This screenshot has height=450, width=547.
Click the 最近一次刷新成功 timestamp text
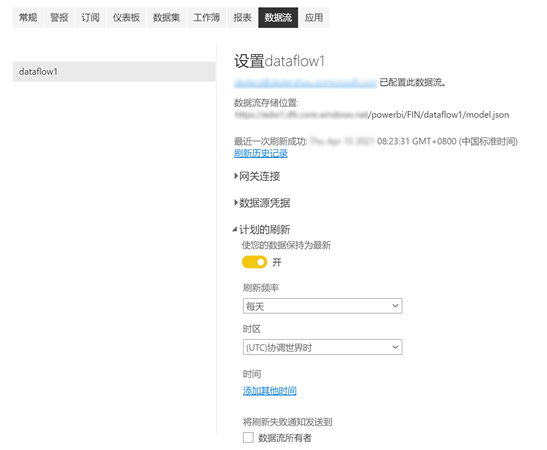[376, 141]
